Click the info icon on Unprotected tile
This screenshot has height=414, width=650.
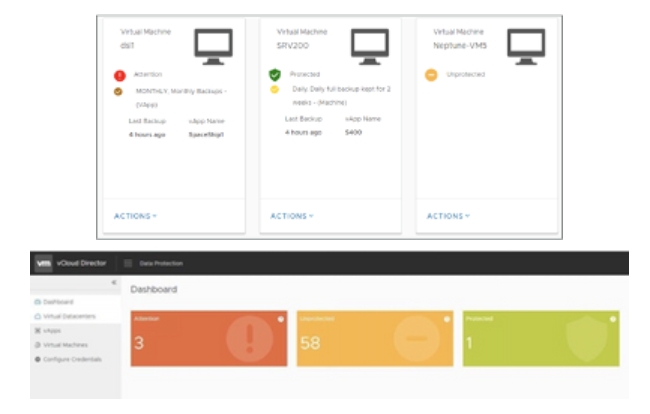[446, 320]
